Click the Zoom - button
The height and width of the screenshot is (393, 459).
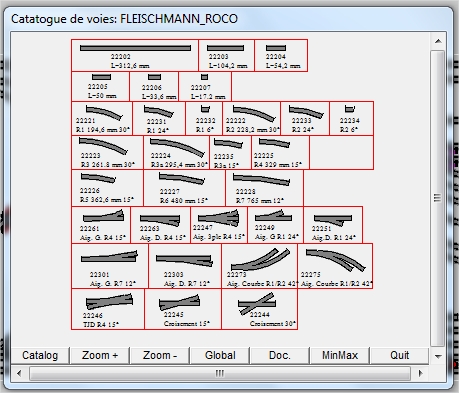pyautogui.click(x=160, y=355)
